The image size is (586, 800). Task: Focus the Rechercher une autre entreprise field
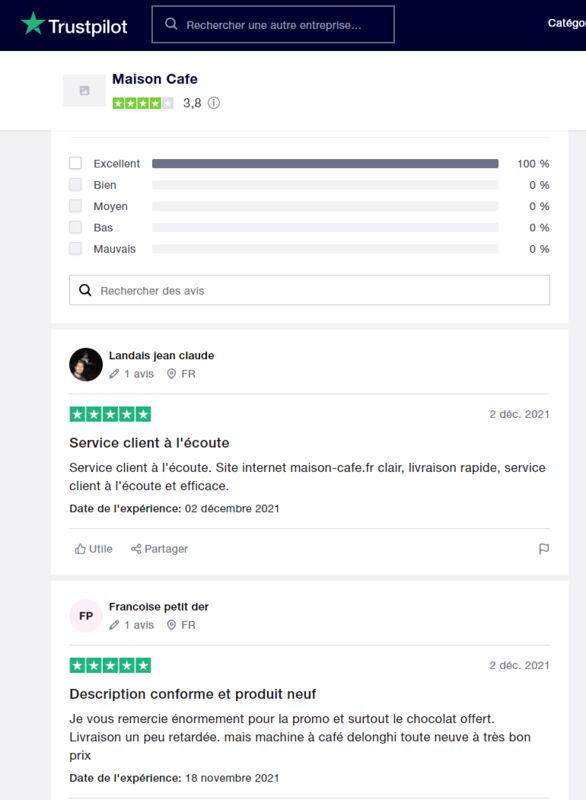click(x=273, y=24)
